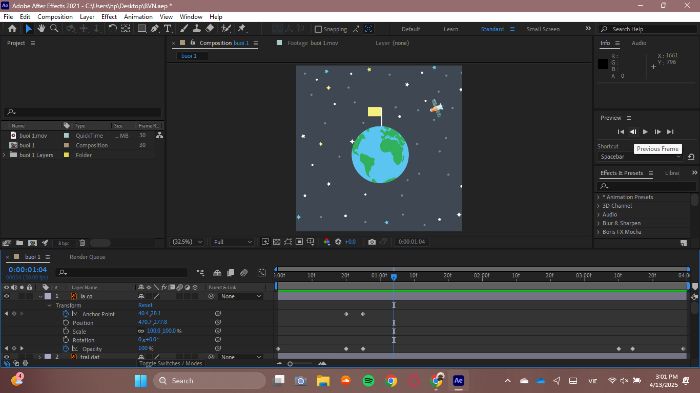Click the Take Snapshot camera icon
The width and height of the screenshot is (700, 393).
[372, 242]
